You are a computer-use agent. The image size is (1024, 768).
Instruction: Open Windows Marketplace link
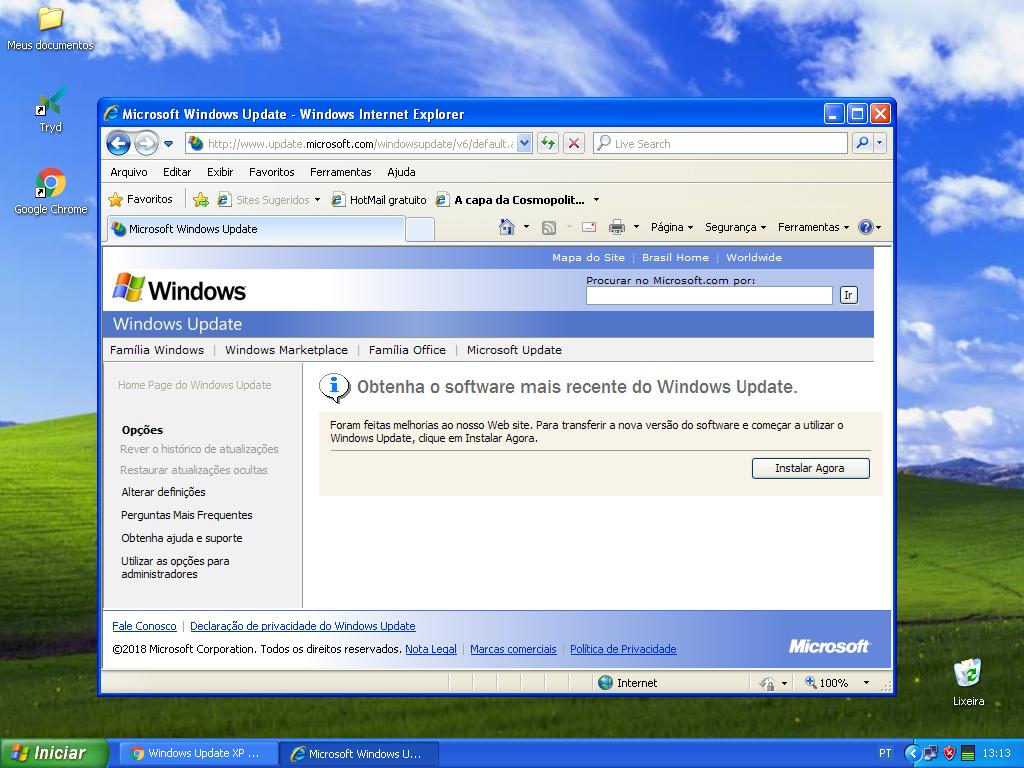(x=286, y=350)
